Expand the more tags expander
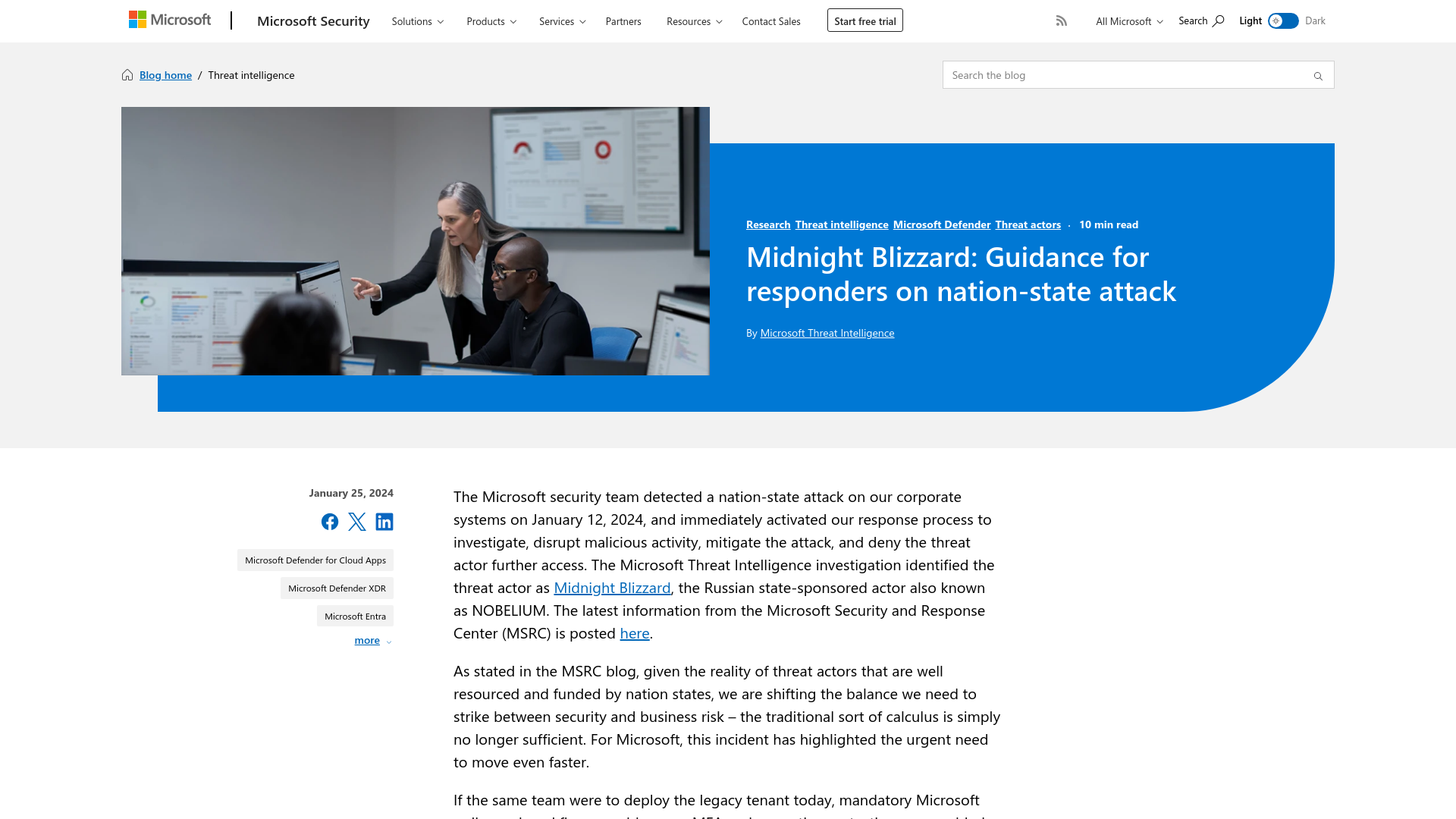 coord(373,640)
